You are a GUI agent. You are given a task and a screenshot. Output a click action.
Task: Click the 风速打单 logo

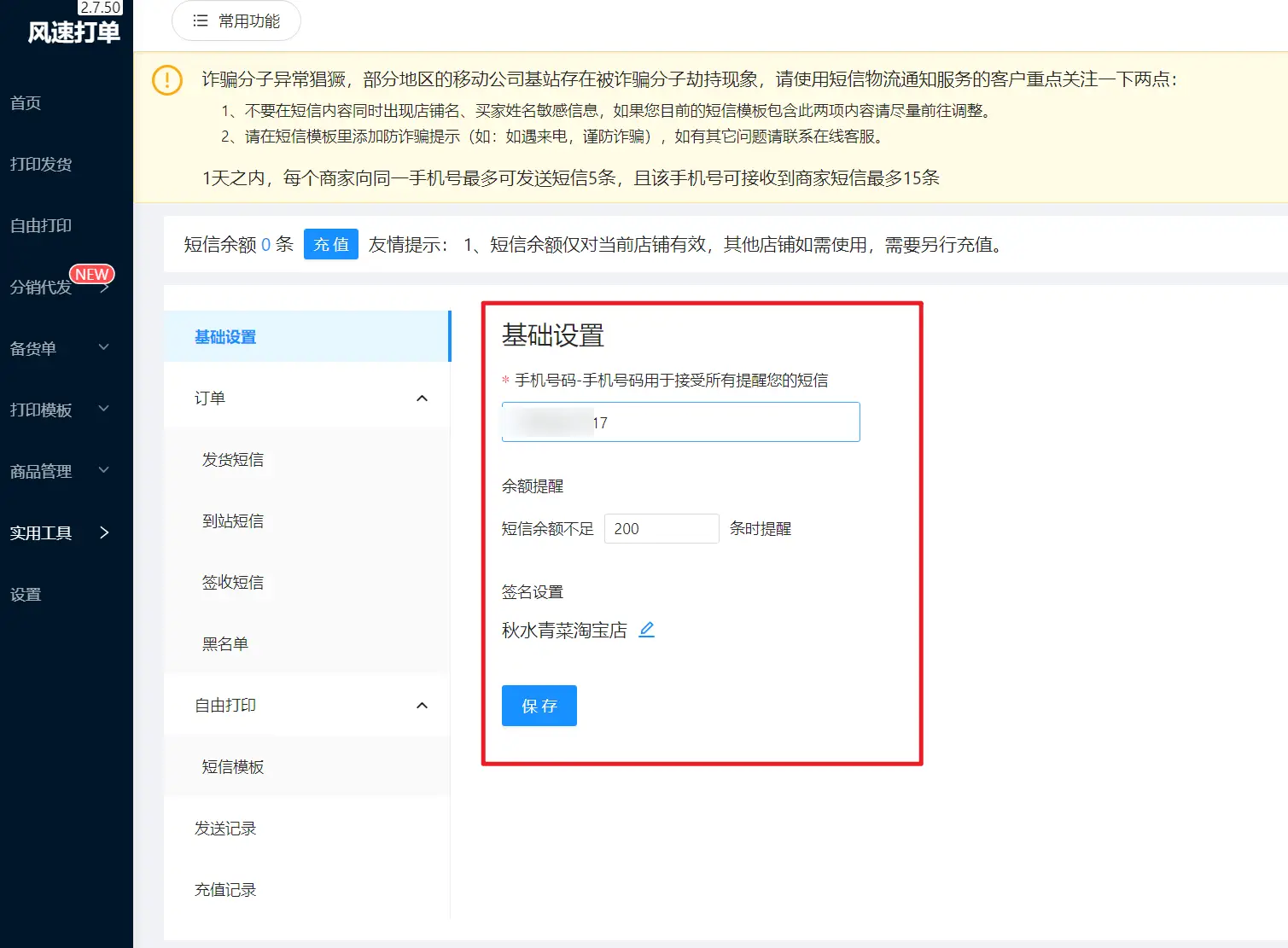tap(73, 32)
